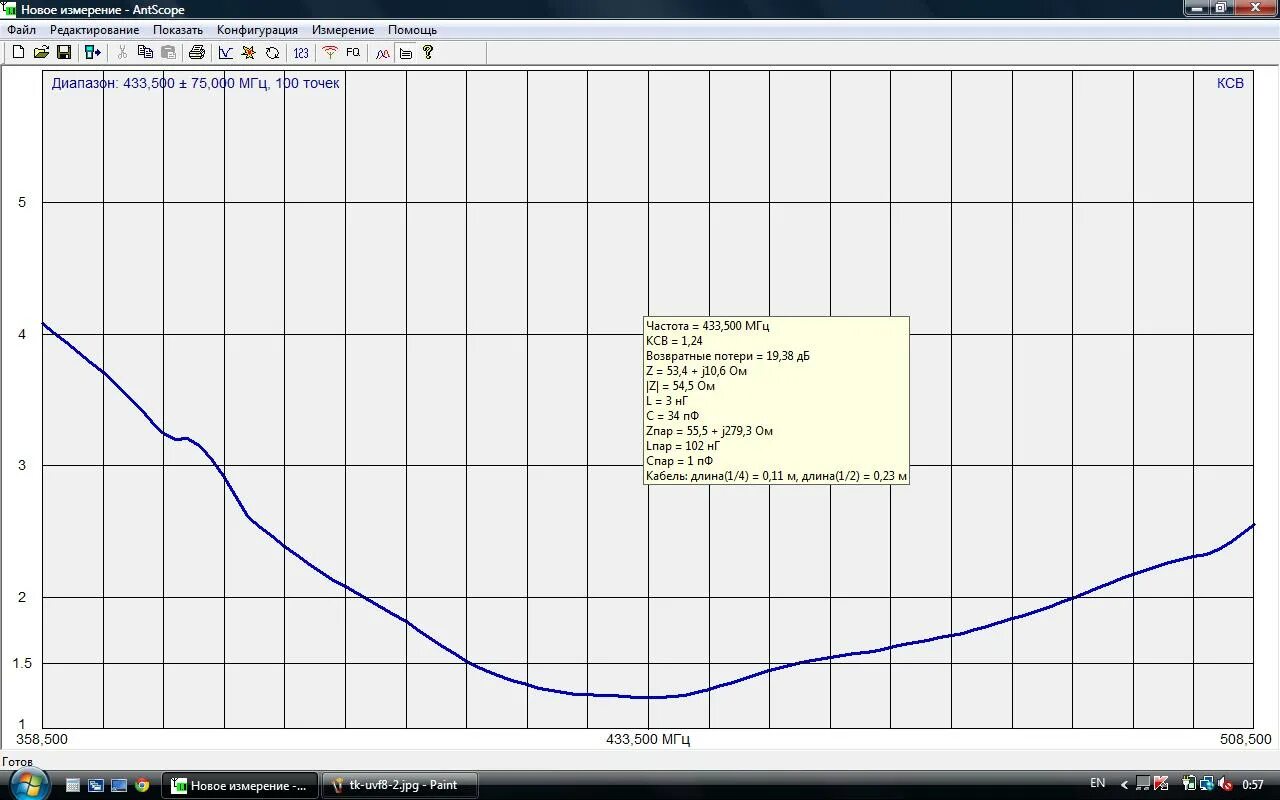The image size is (1280, 800).
Task: Select the Новое измерение taskbar button
Action: (240, 785)
